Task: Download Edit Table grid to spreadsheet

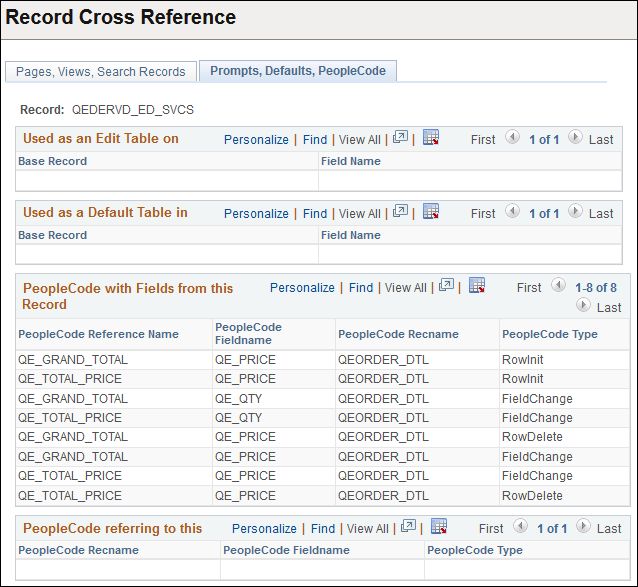Action: [x=431, y=138]
